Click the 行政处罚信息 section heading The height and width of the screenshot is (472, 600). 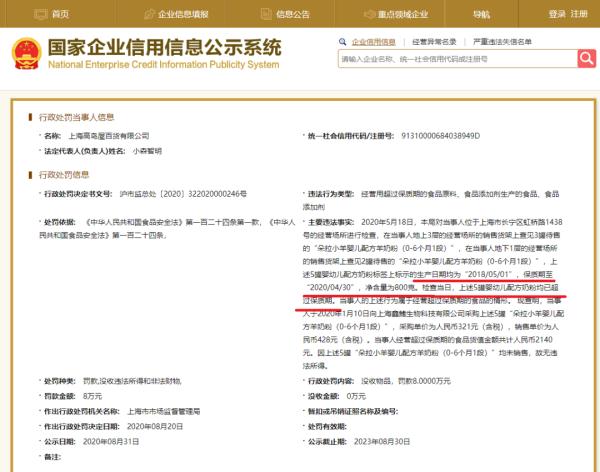point(64,175)
